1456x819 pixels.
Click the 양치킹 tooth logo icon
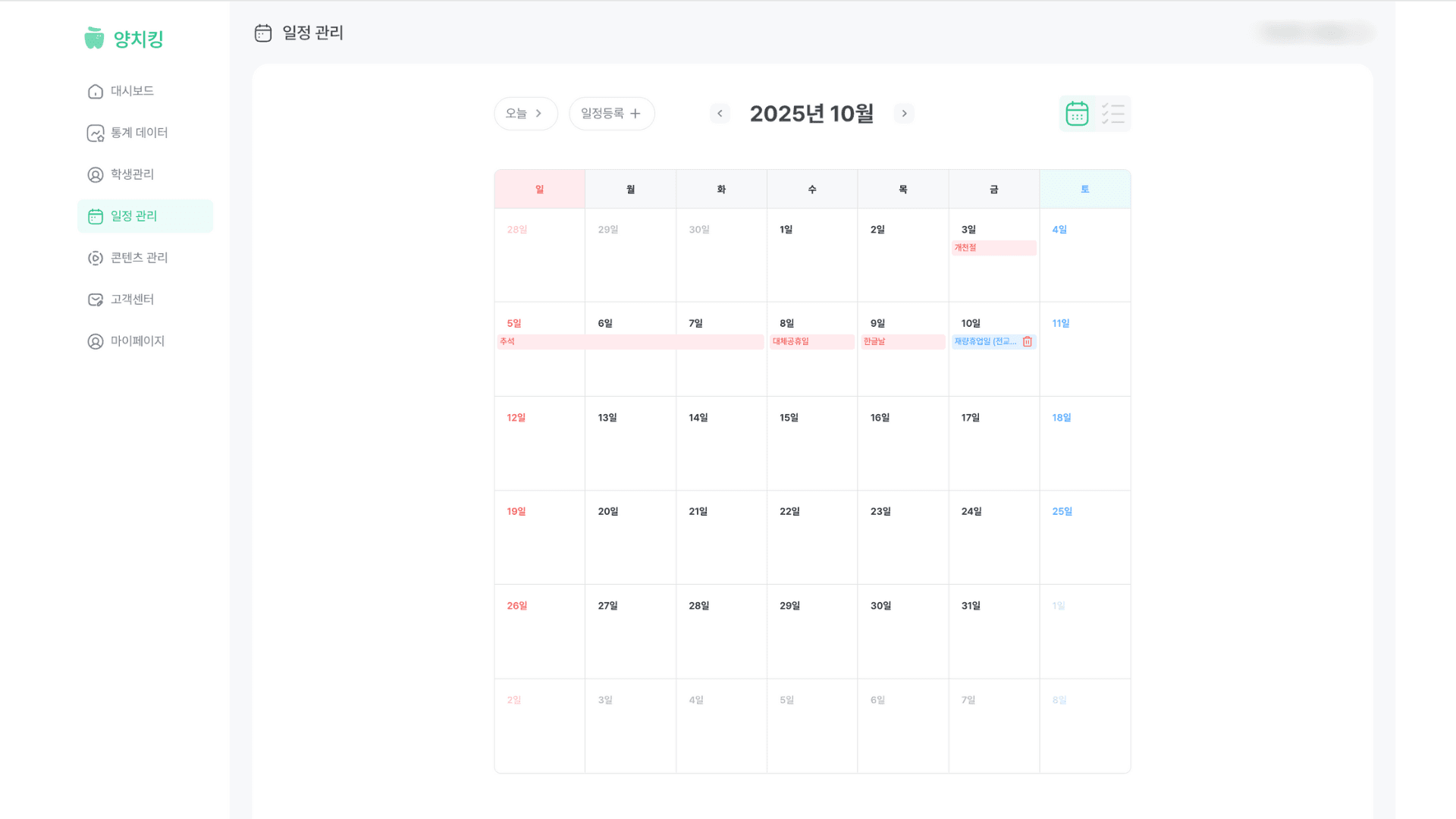point(94,38)
